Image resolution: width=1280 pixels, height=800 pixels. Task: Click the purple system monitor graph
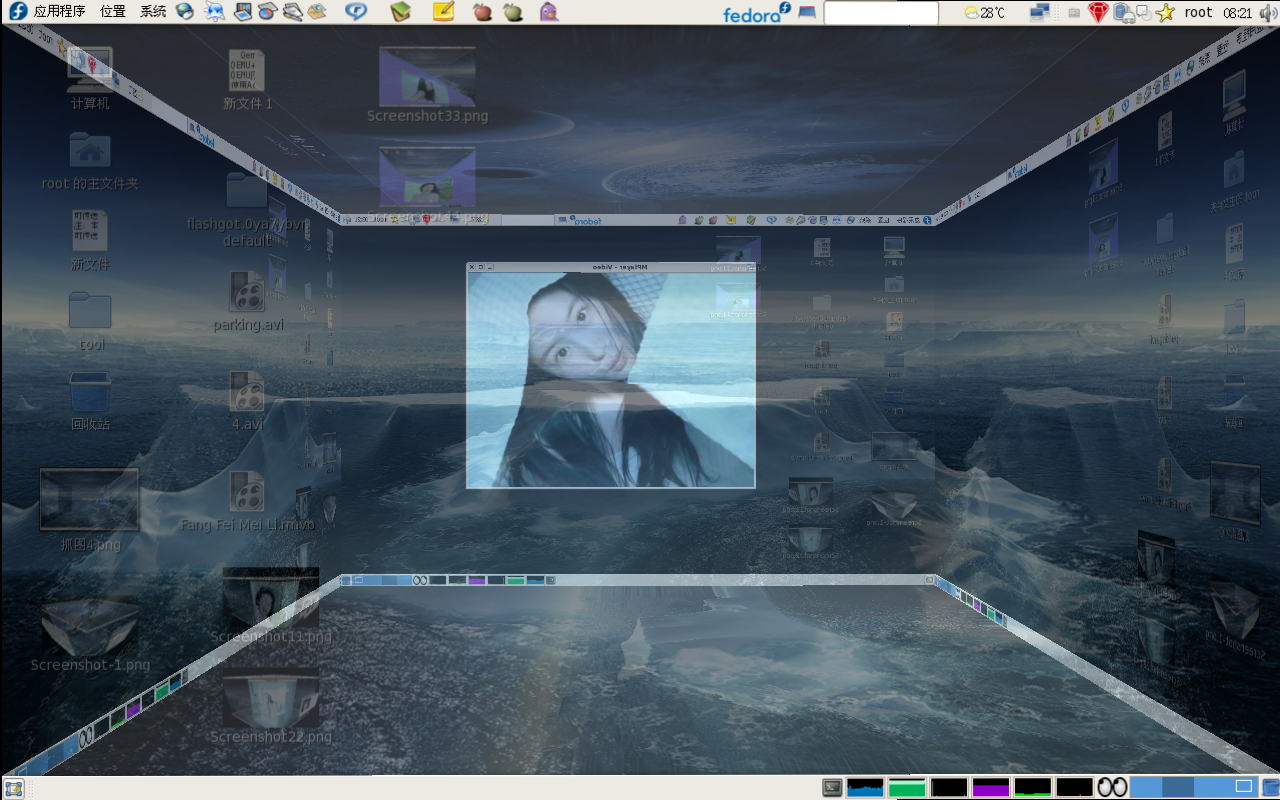[x=991, y=788]
